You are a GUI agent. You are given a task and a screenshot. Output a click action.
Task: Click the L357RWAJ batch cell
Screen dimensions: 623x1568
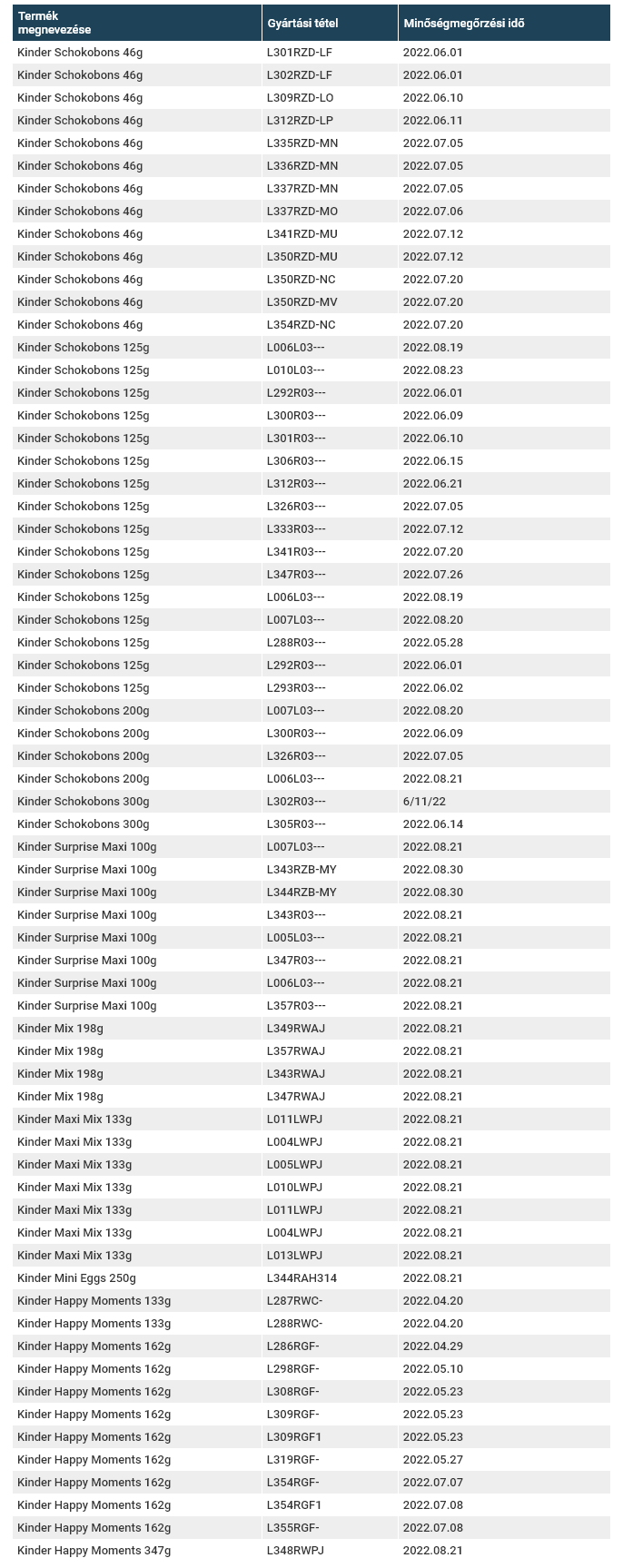click(x=296, y=1051)
